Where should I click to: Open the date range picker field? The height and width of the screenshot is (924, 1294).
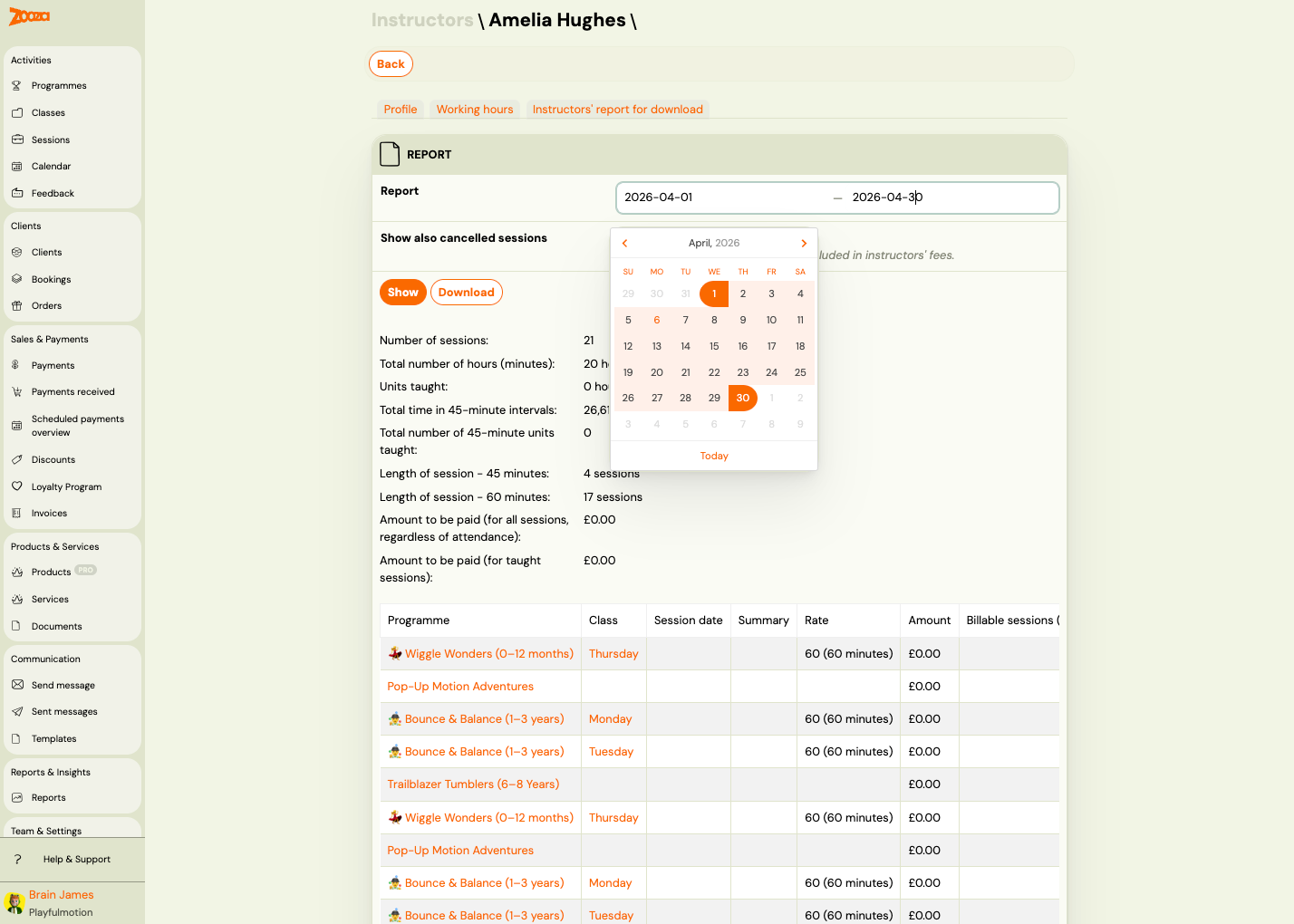(836, 198)
